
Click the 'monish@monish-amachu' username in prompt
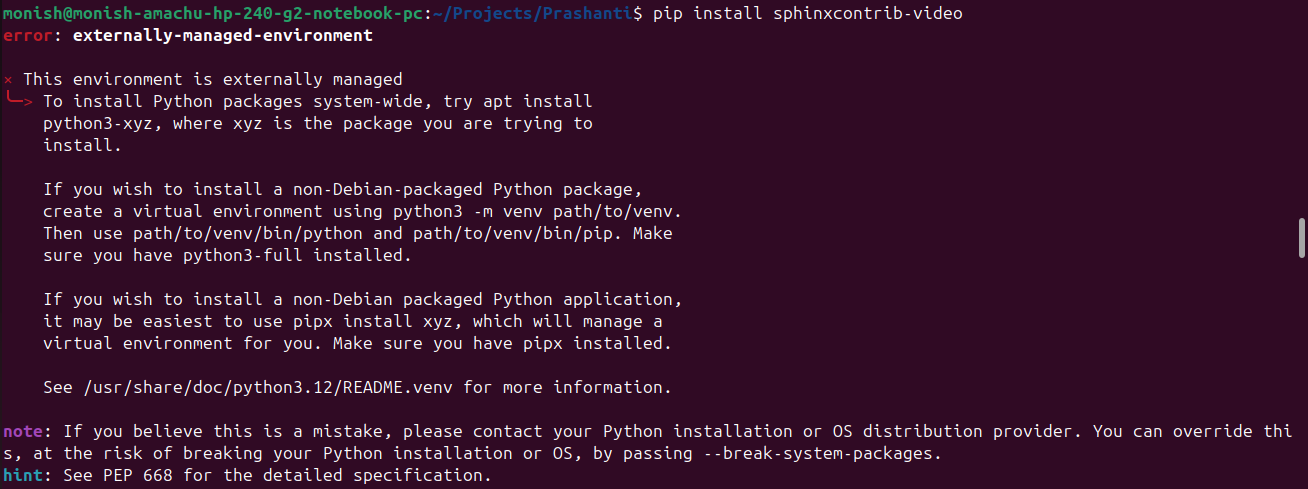click(x=100, y=14)
